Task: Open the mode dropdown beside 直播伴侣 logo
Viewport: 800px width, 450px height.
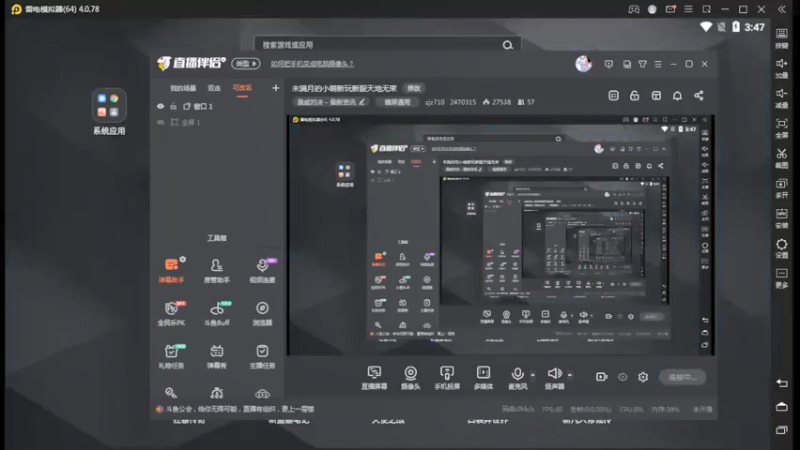Action: tap(246, 64)
